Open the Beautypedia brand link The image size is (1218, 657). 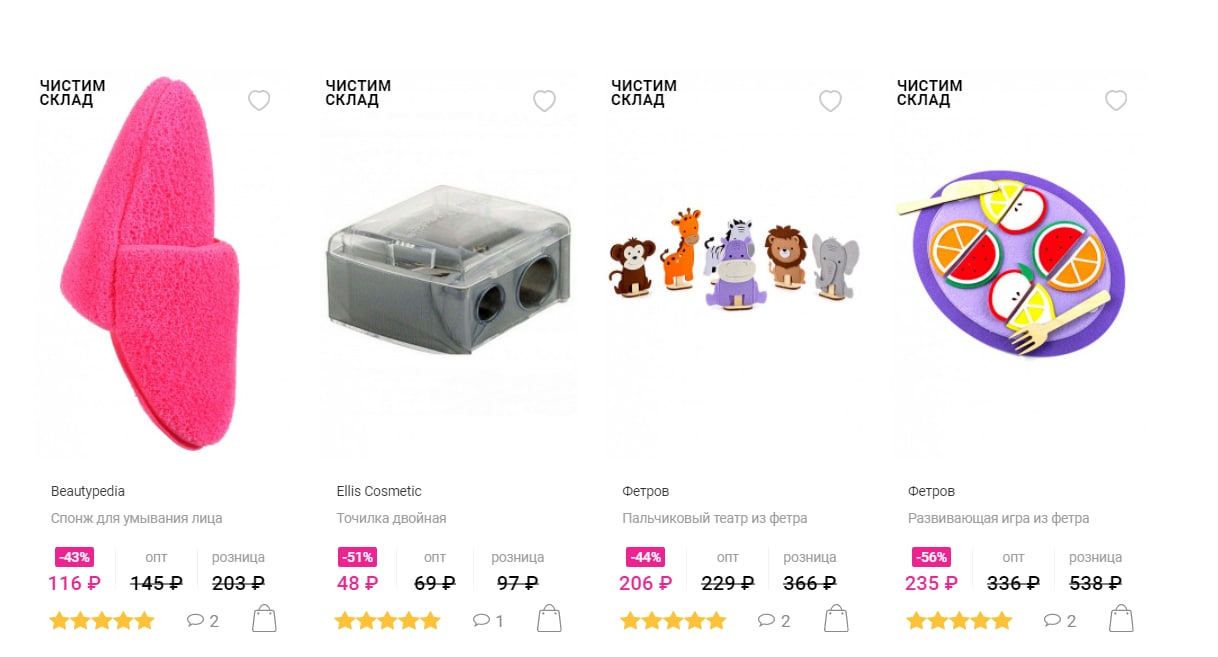(x=88, y=491)
